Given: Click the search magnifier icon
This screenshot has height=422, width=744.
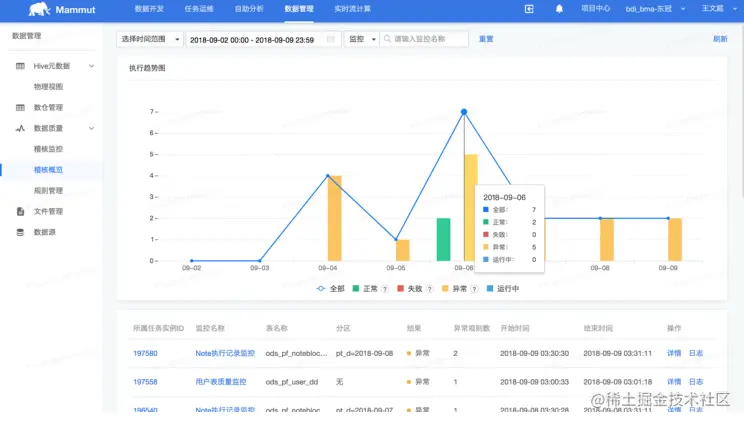Looking at the screenshot, I should 387,39.
